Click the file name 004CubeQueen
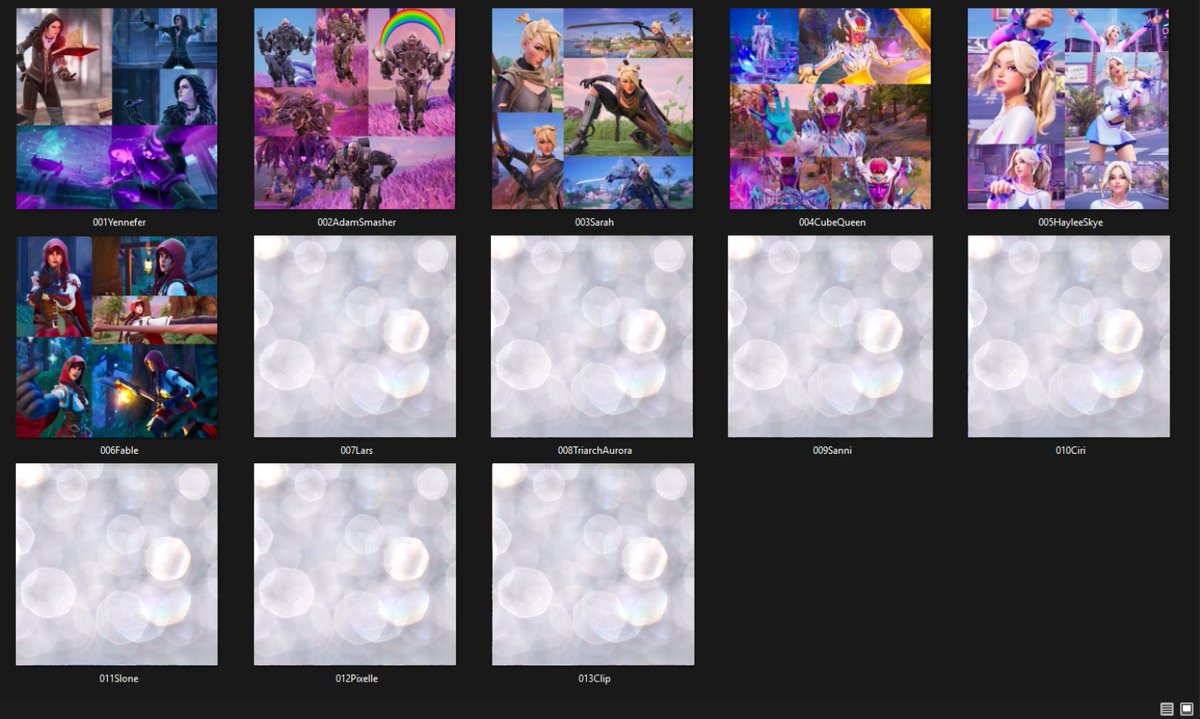 (832, 222)
